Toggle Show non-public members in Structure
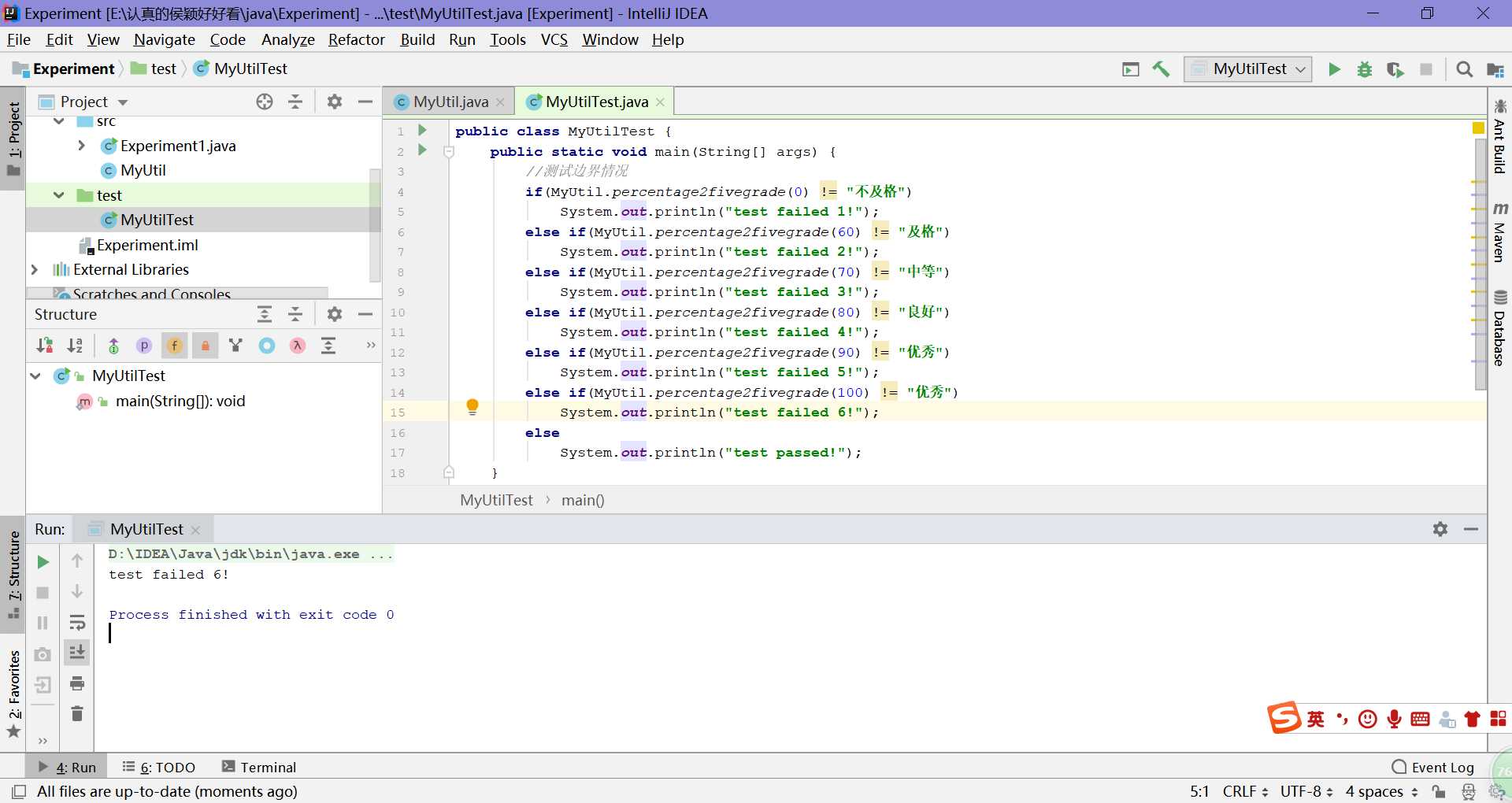Image resolution: width=1512 pixels, height=803 pixels. (205, 345)
